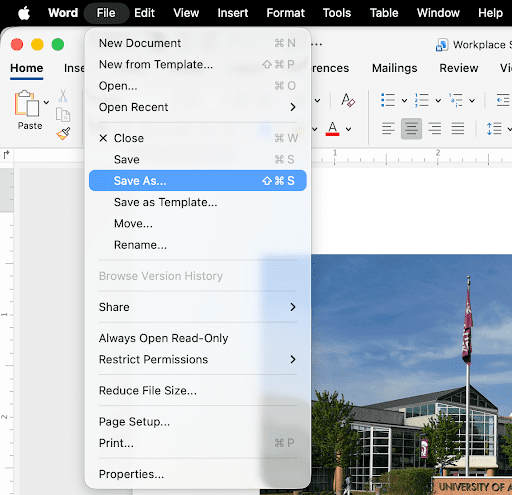The image size is (512, 495).
Task: Expand the Bullets dropdown arrow
Action: coord(404,100)
